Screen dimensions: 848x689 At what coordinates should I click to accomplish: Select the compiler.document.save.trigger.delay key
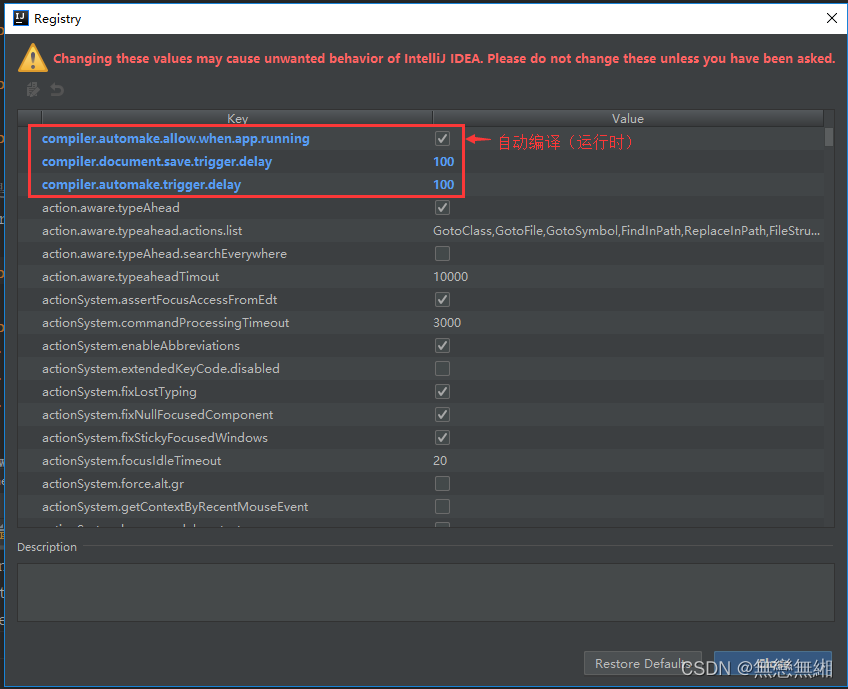coord(157,162)
